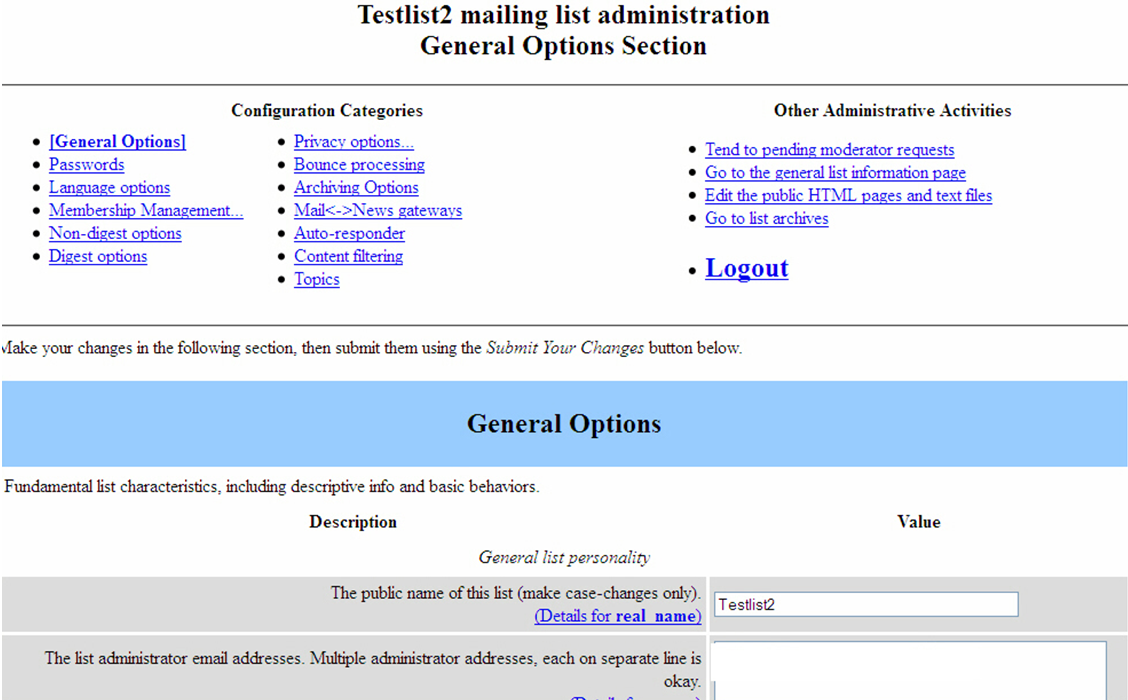1128x700 pixels.
Task: Go to the Passwords configuration page
Action: (86, 165)
